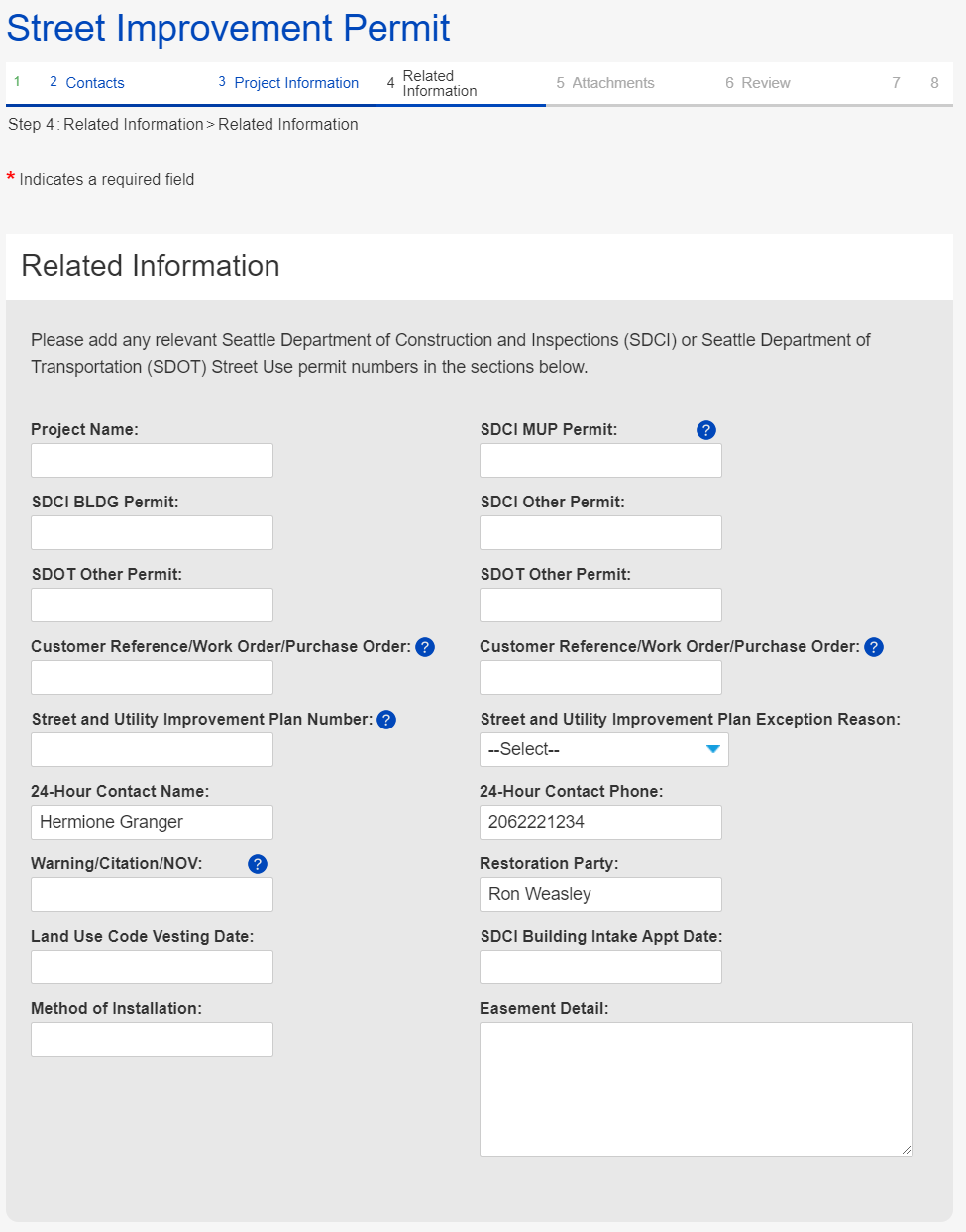This screenshot has width=966, height=1232.
Task: Focus the SDCI BLDG Permit field
Action: pos(152,532)
